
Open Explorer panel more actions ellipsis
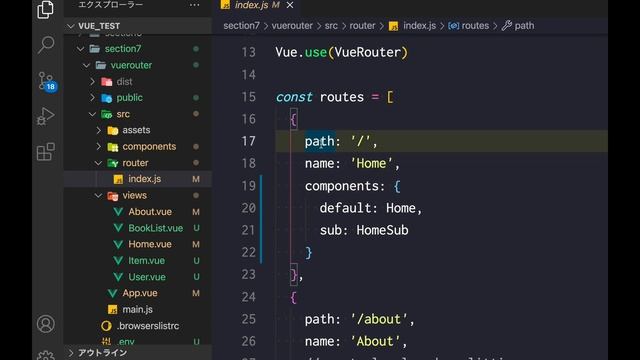[194, 5]
